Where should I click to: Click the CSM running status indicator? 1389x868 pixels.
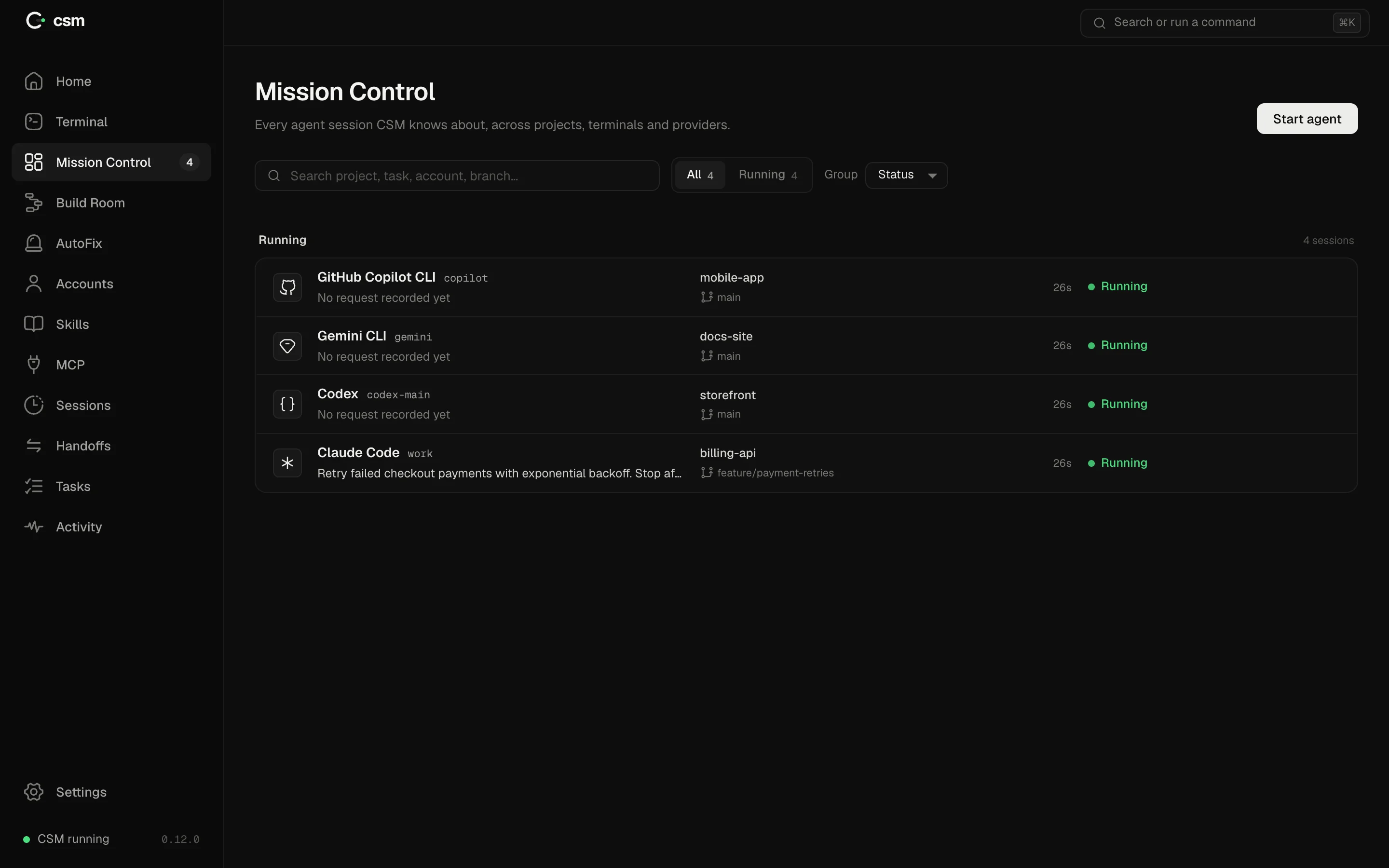click(x=66, y=839)
